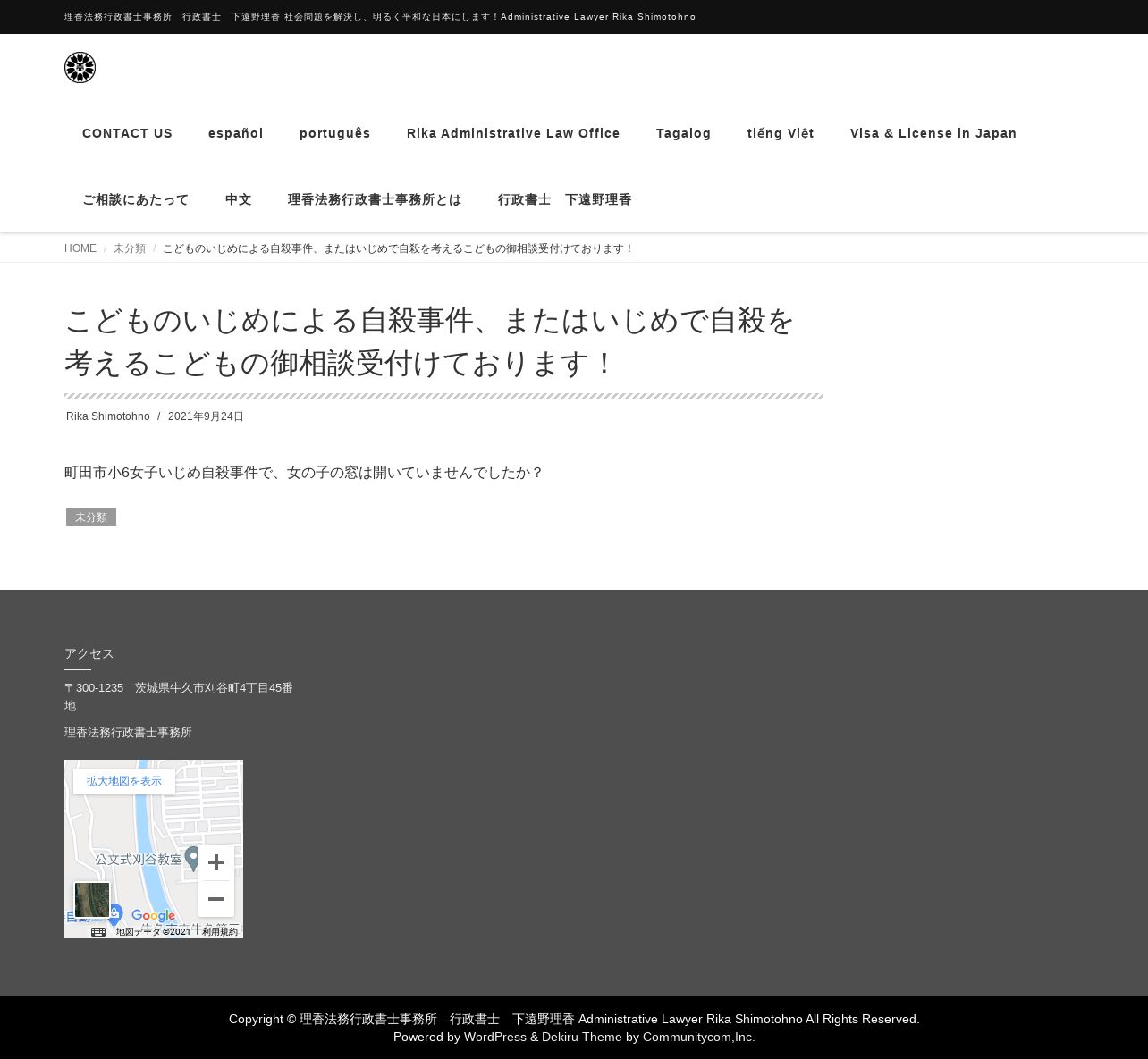Open map keyboard shortcuts icon

point(98,931)
